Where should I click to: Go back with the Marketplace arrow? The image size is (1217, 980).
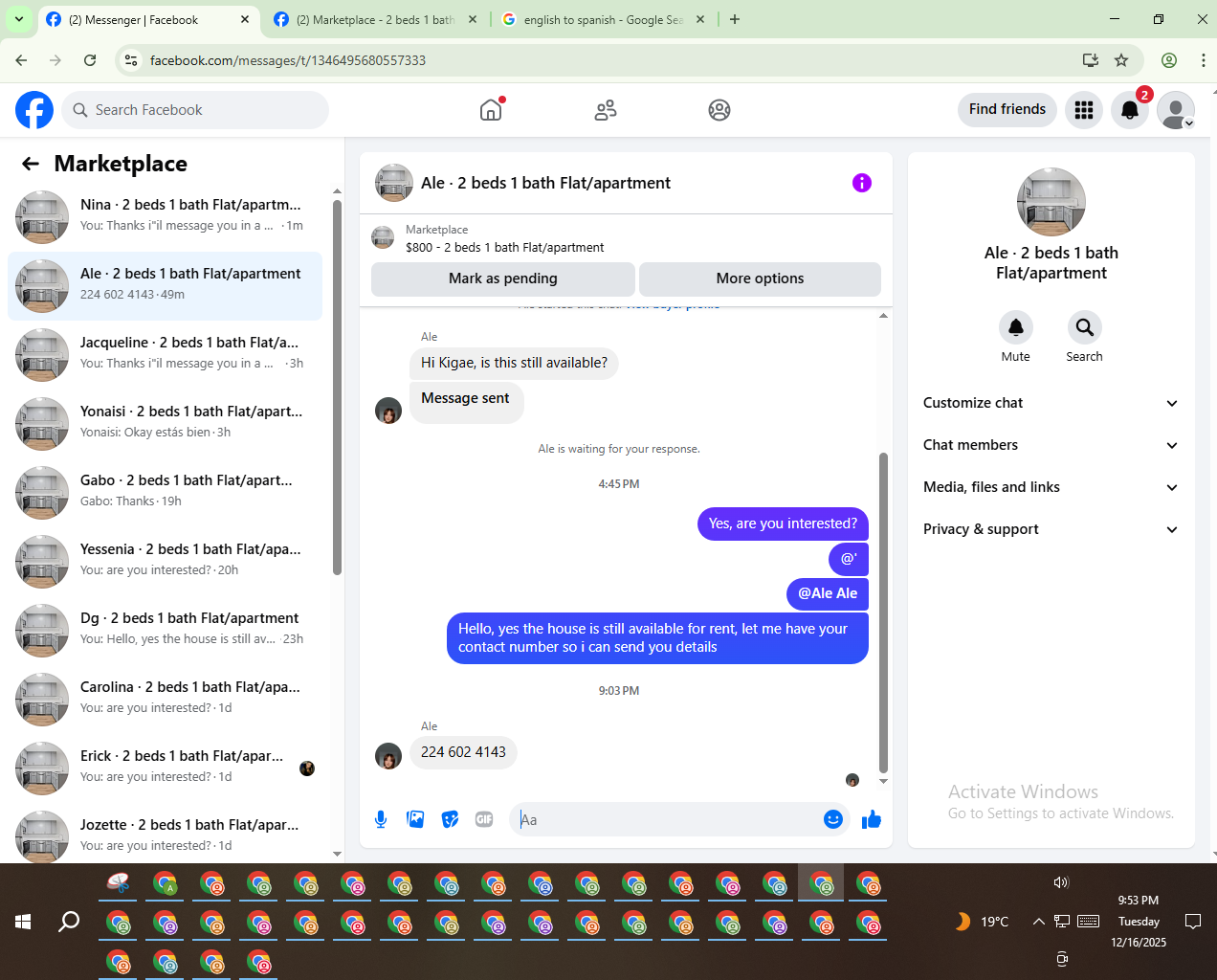31,164
